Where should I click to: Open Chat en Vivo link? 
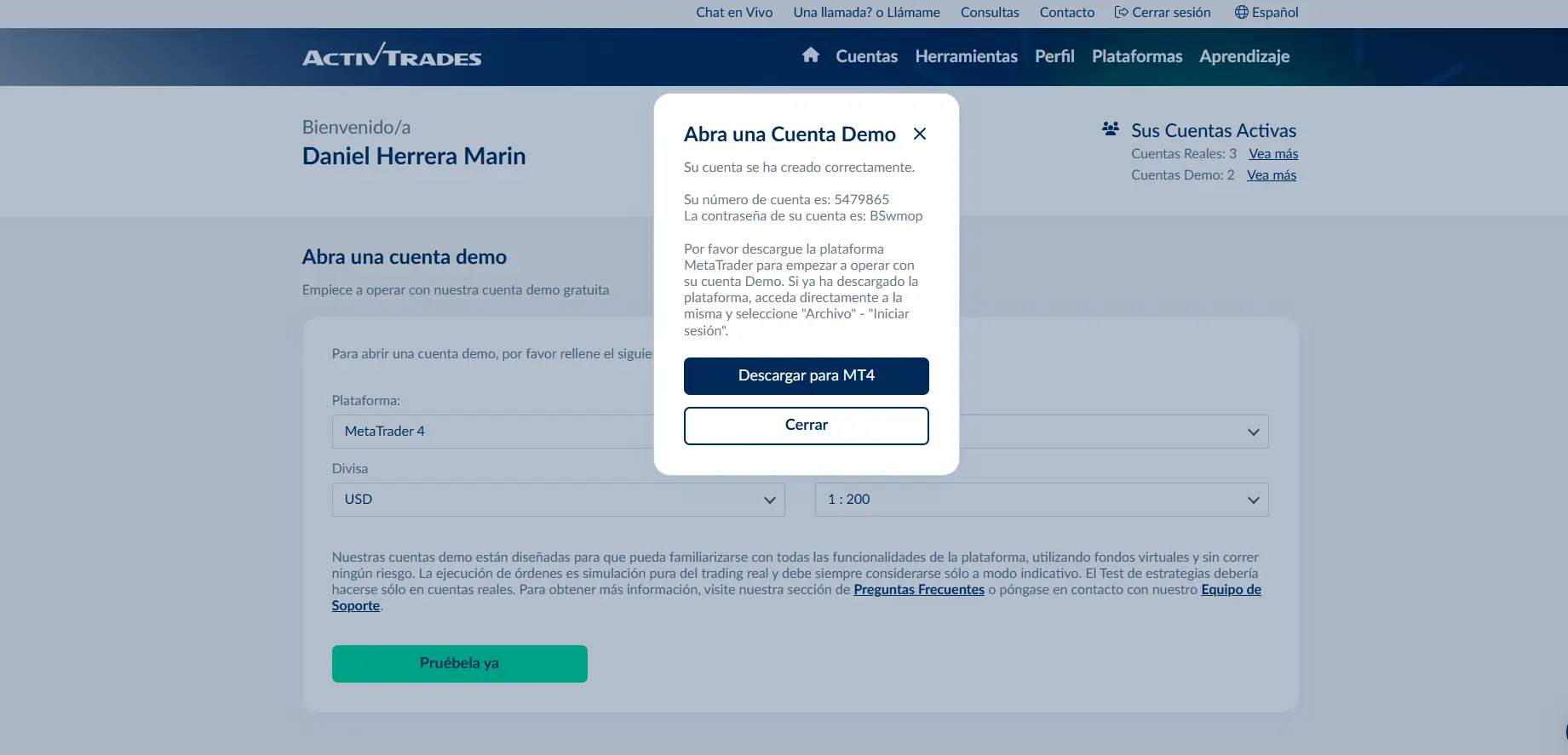coord(734,12)
